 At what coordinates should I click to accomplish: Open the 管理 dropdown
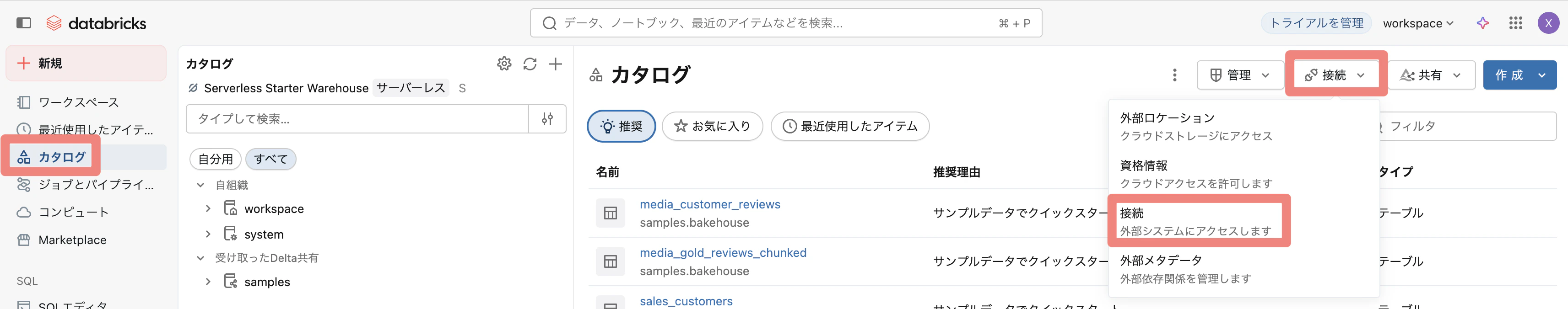pyautogui.click(x=1239, y=75)
